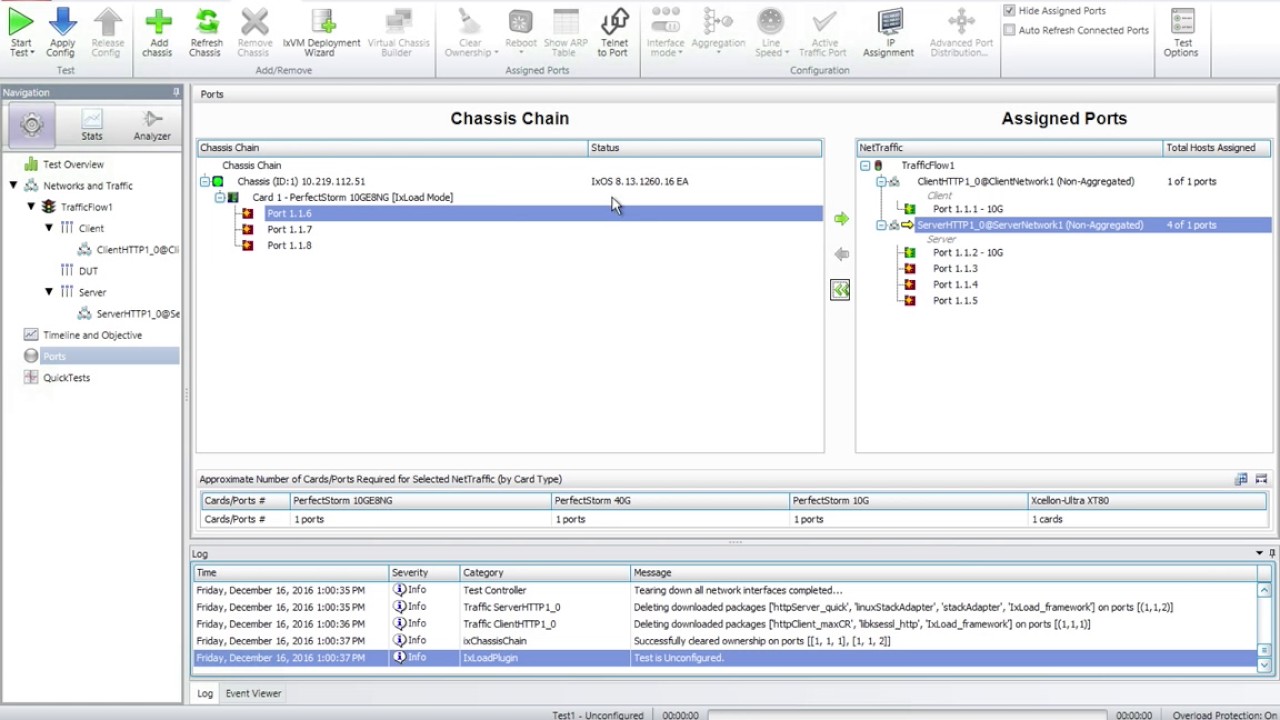Open the IP Assignment tool
Image resolution: width=1280 pixels, height=720 pixels.
click(889, 32)
